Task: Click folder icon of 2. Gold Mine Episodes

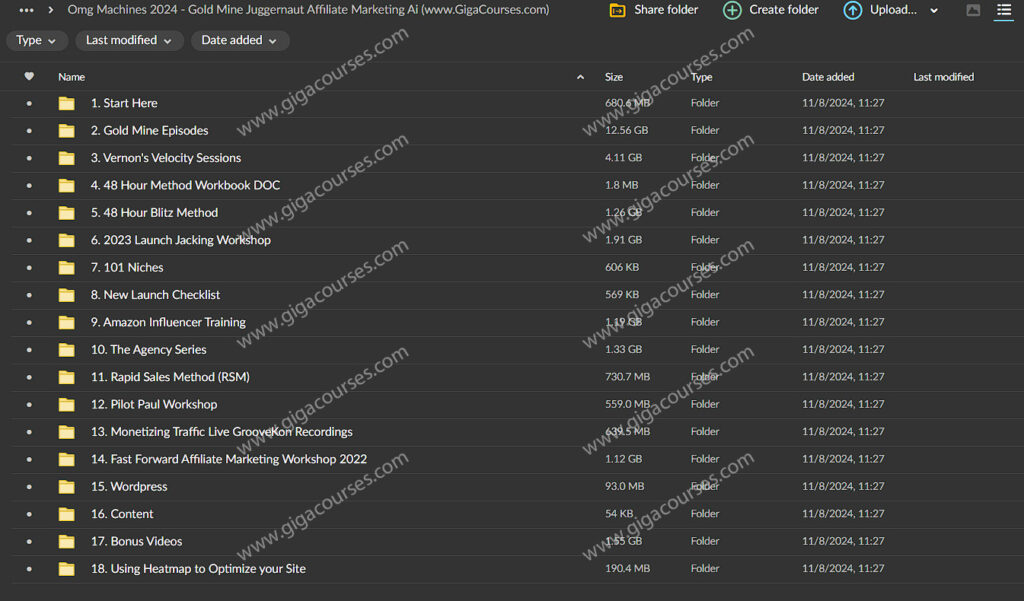Action: click(x=67, y=131)
